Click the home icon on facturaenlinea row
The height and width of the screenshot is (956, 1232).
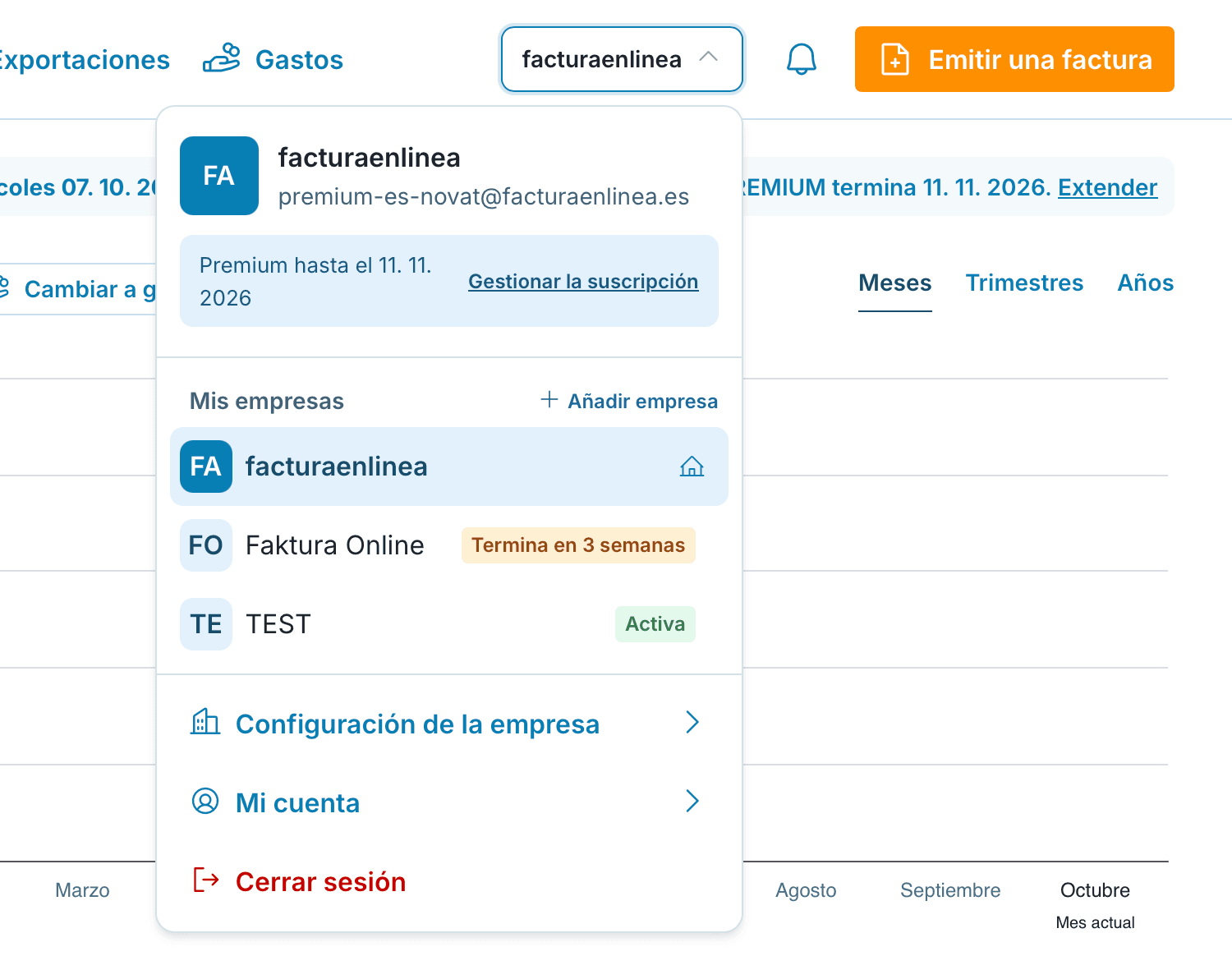pos(692,467)
